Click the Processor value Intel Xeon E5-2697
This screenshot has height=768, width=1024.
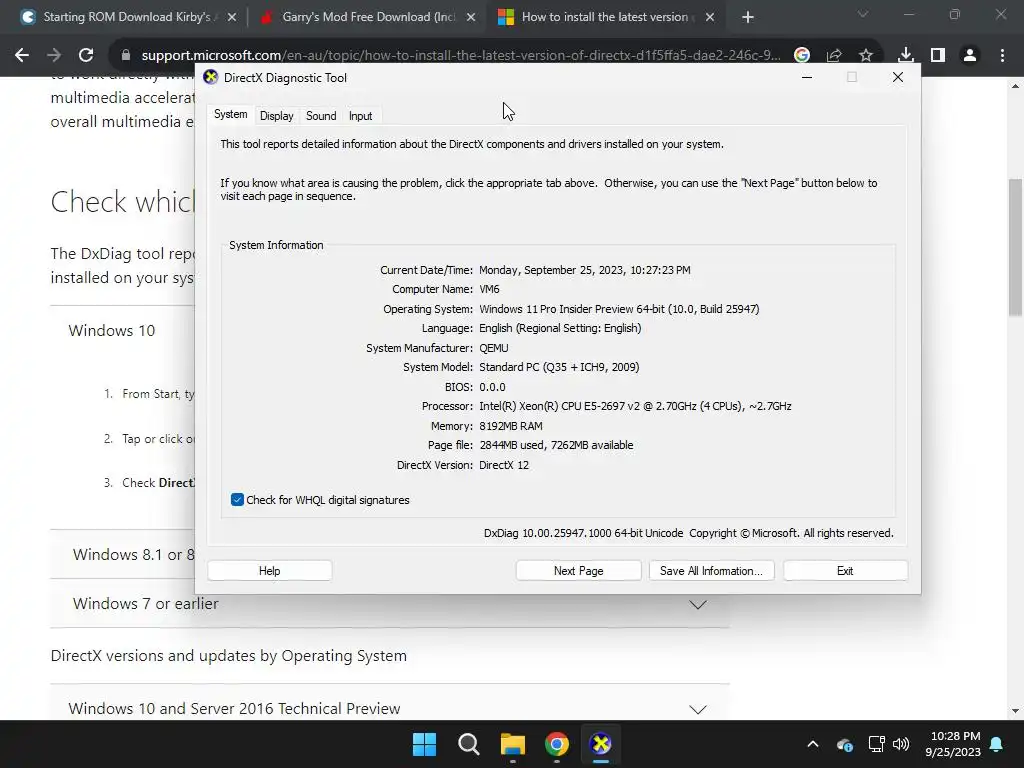(x=635, y=406)
